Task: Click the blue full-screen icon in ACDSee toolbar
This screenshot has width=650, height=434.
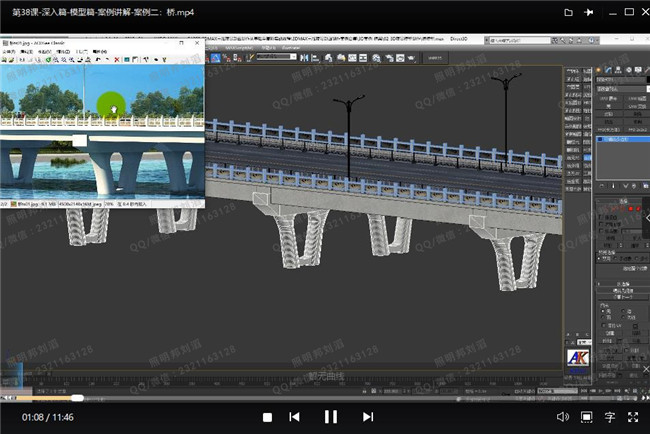Action: pyautogui.click(x=127, y=60)
